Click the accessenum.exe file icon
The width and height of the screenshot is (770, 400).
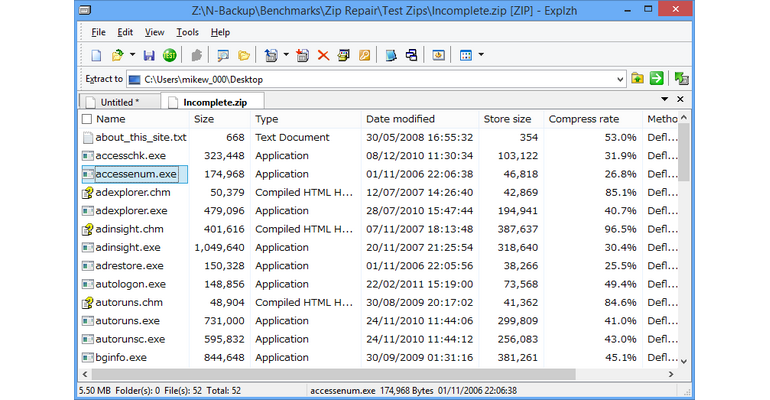click(x=87, y=174)
